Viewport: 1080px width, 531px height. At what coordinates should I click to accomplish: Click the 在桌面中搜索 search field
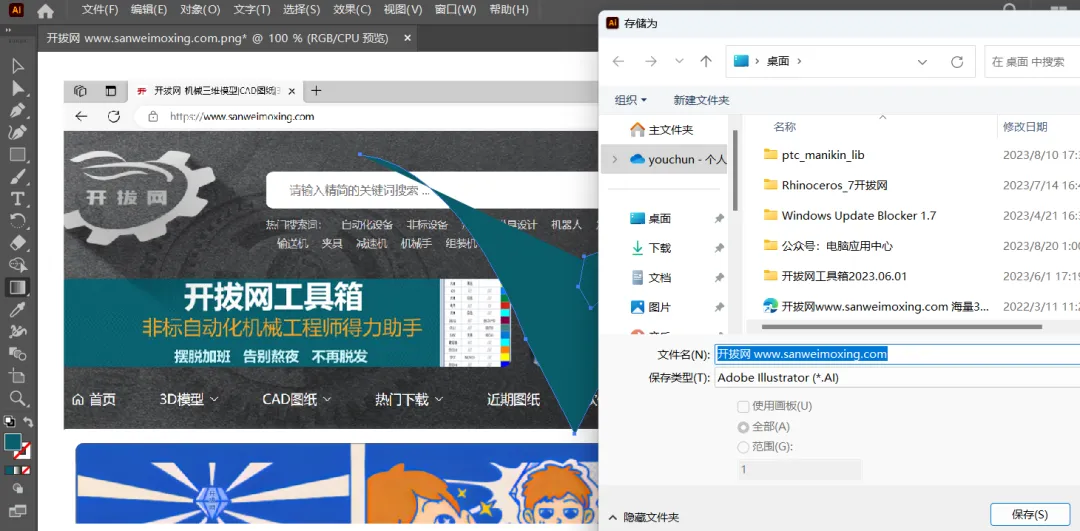(x=1032, y=62)
